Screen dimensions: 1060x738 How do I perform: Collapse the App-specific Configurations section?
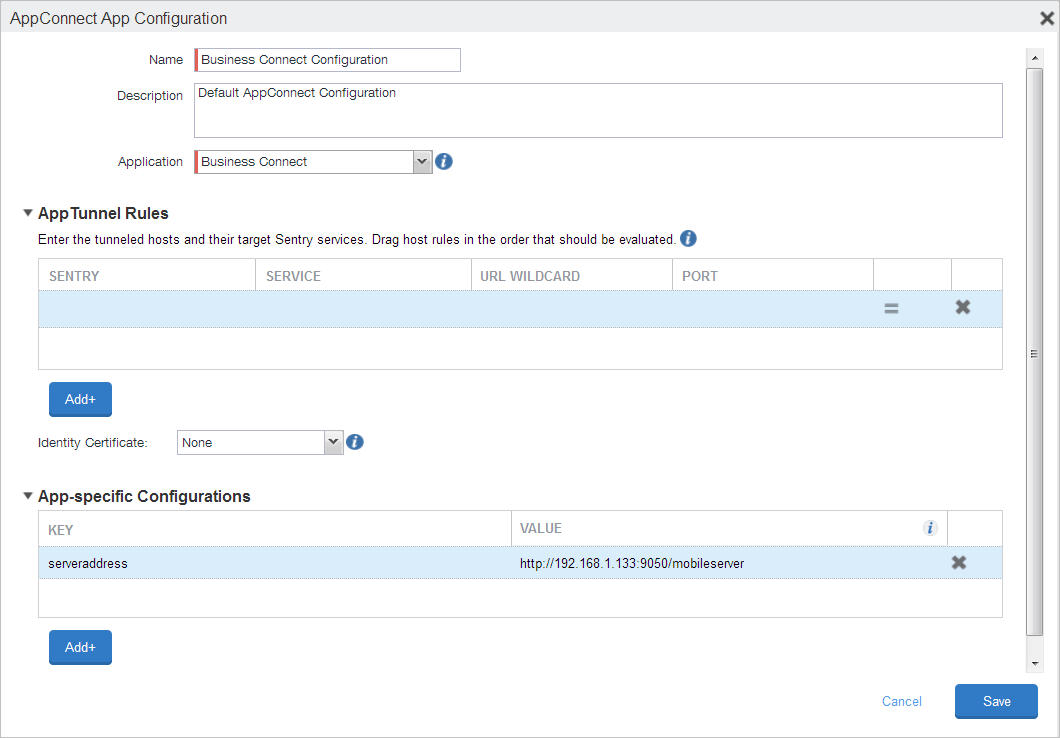click(27, 496)
